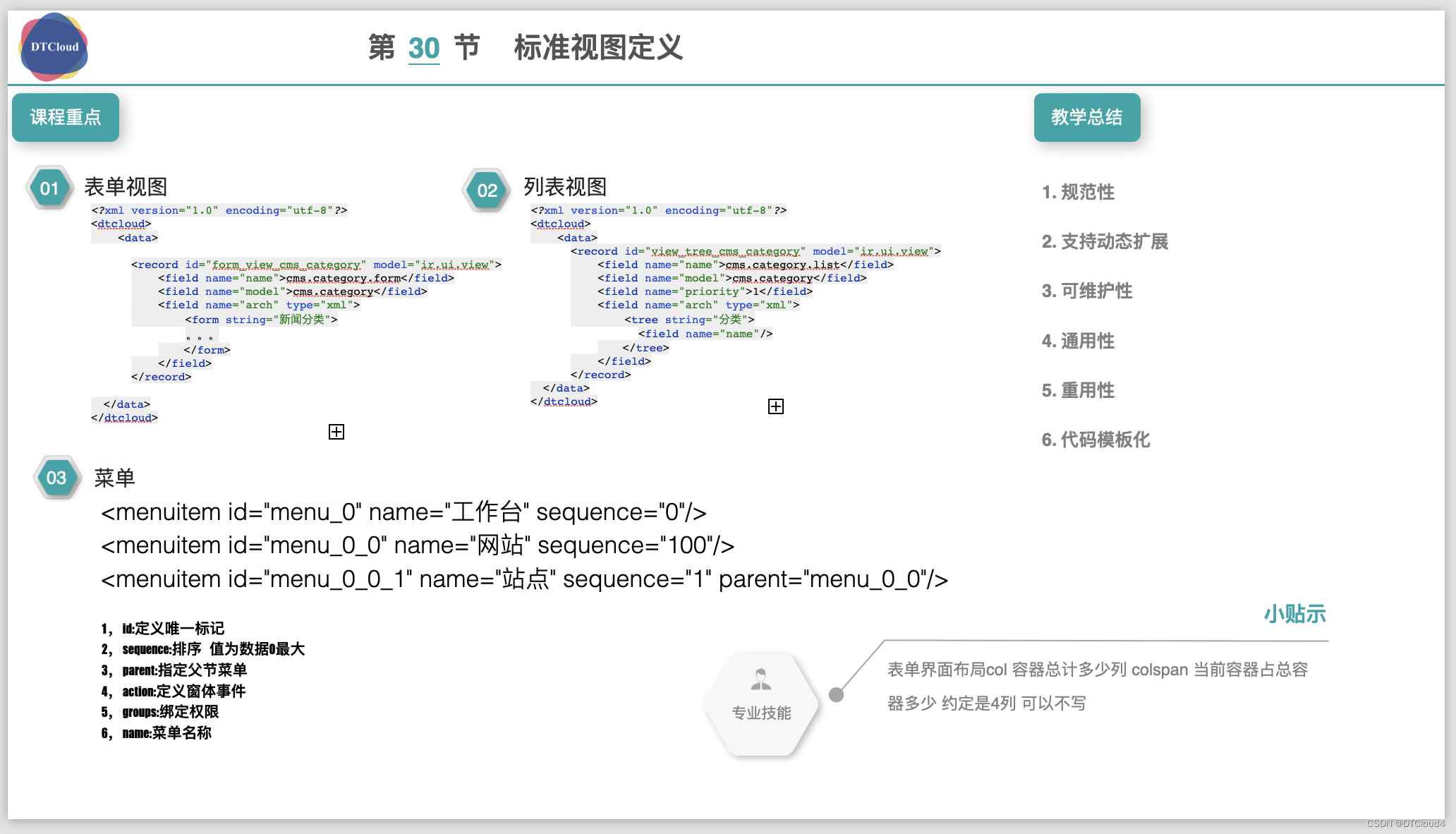Expand plus box below list view code

pyautogui.click(x=775, y=406)
